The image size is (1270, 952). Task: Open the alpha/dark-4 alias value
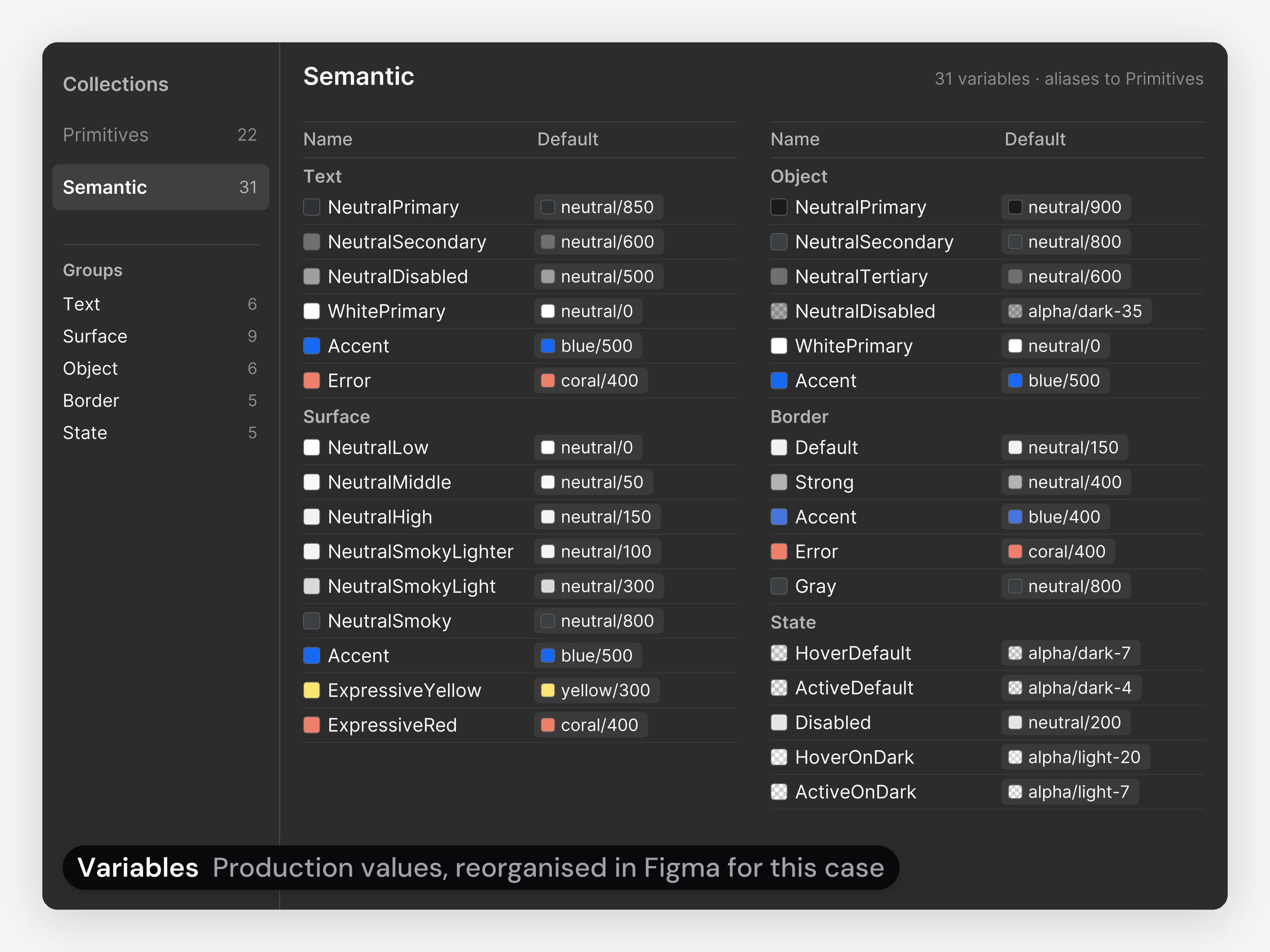tap(1071, 688)
